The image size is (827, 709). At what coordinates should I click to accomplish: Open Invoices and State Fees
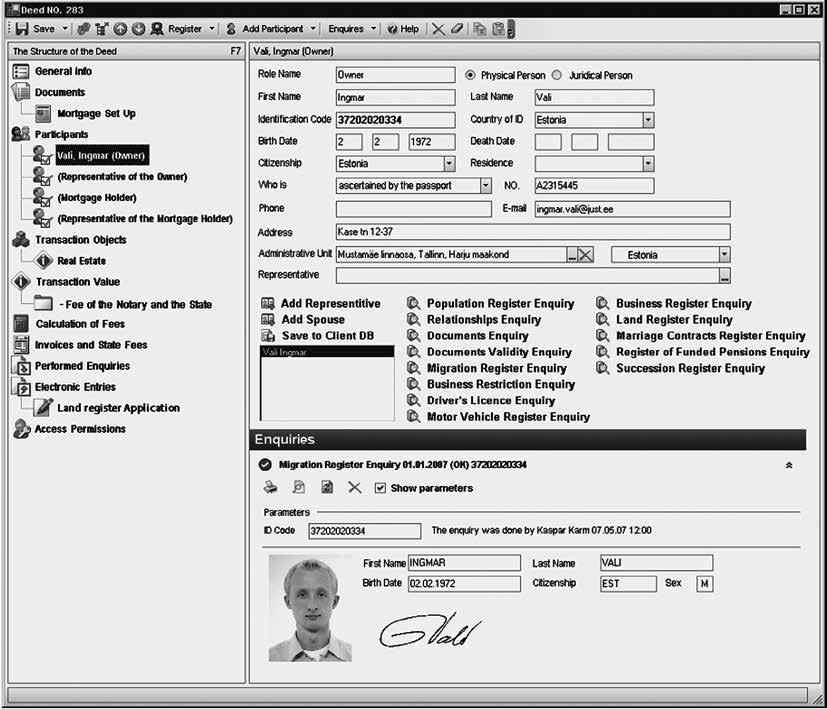click(x=91, y=345)
